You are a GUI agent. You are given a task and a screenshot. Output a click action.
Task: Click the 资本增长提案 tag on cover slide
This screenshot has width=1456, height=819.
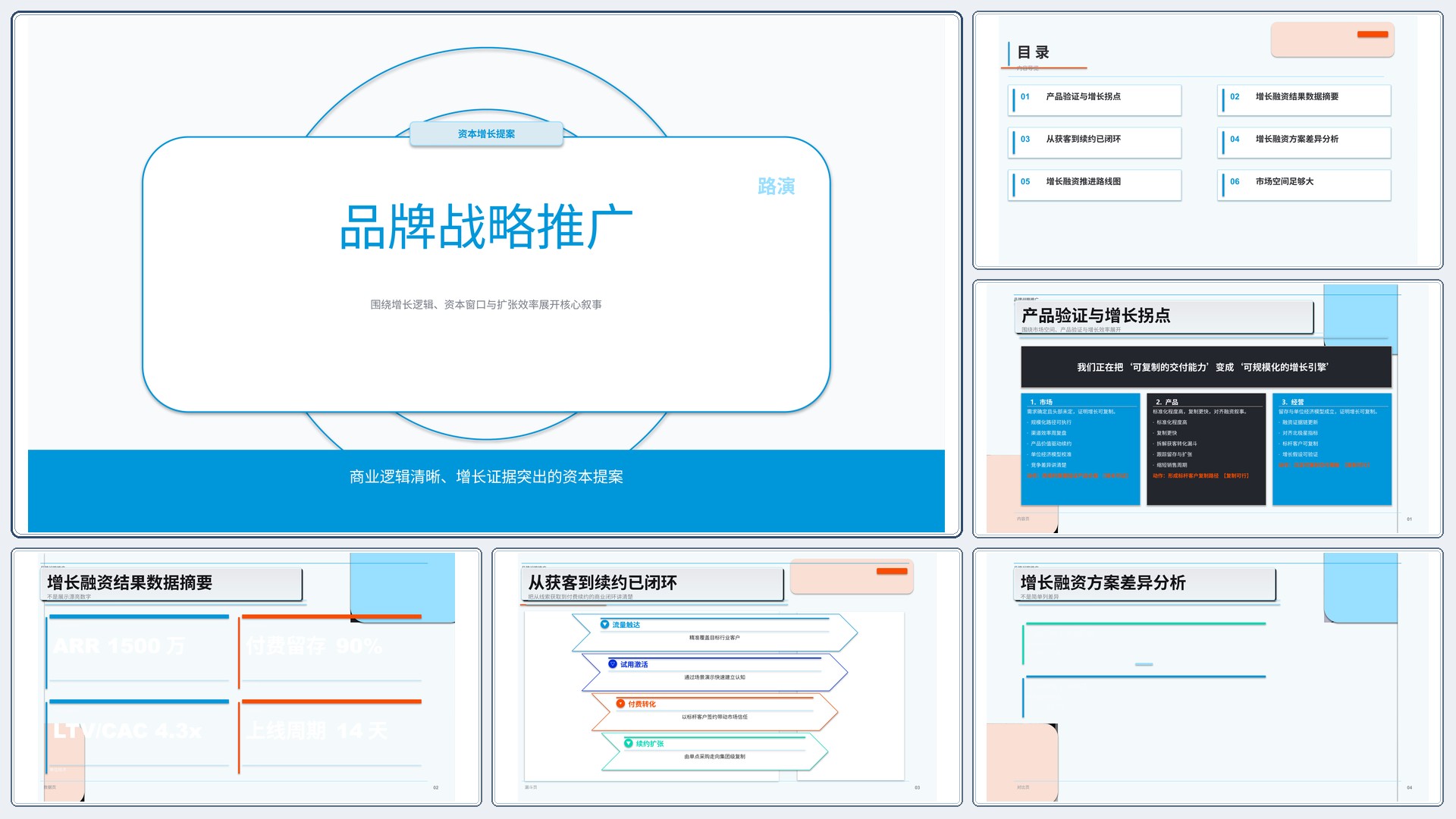486,133
